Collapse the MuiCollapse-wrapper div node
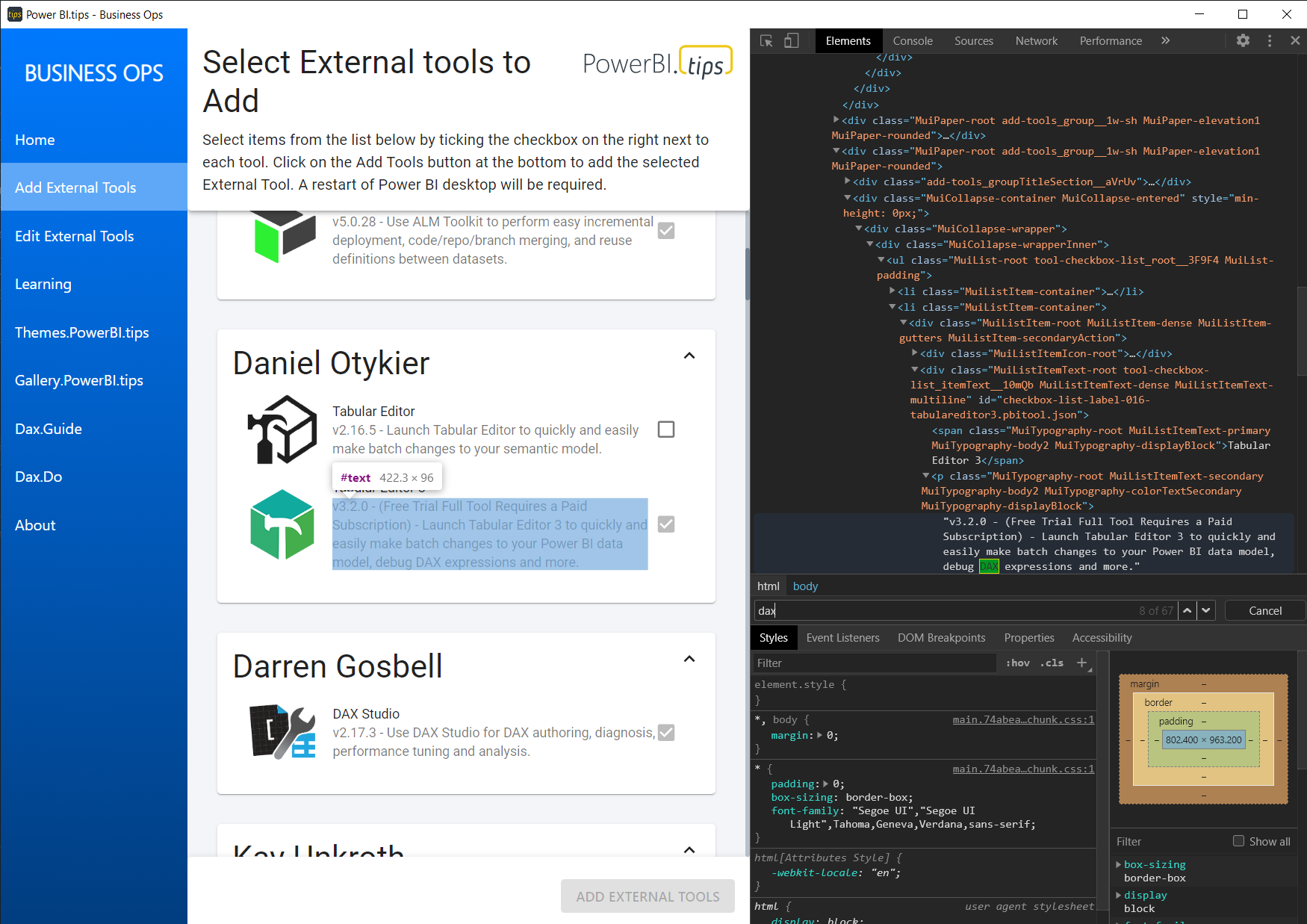Viewport: 1307px width, 924px height. coord(859,229)
